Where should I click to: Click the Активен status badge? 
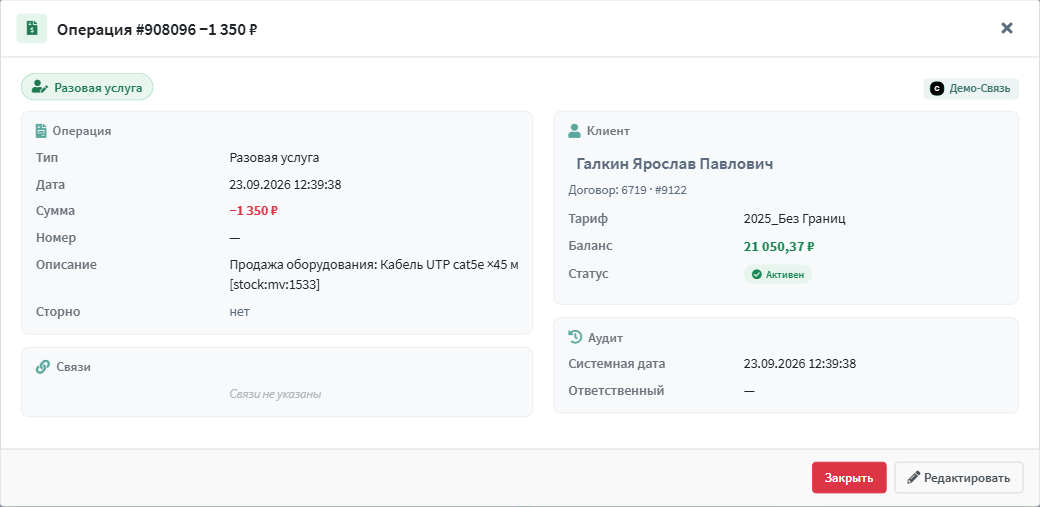pyautogui.click(x=777, y=274)
